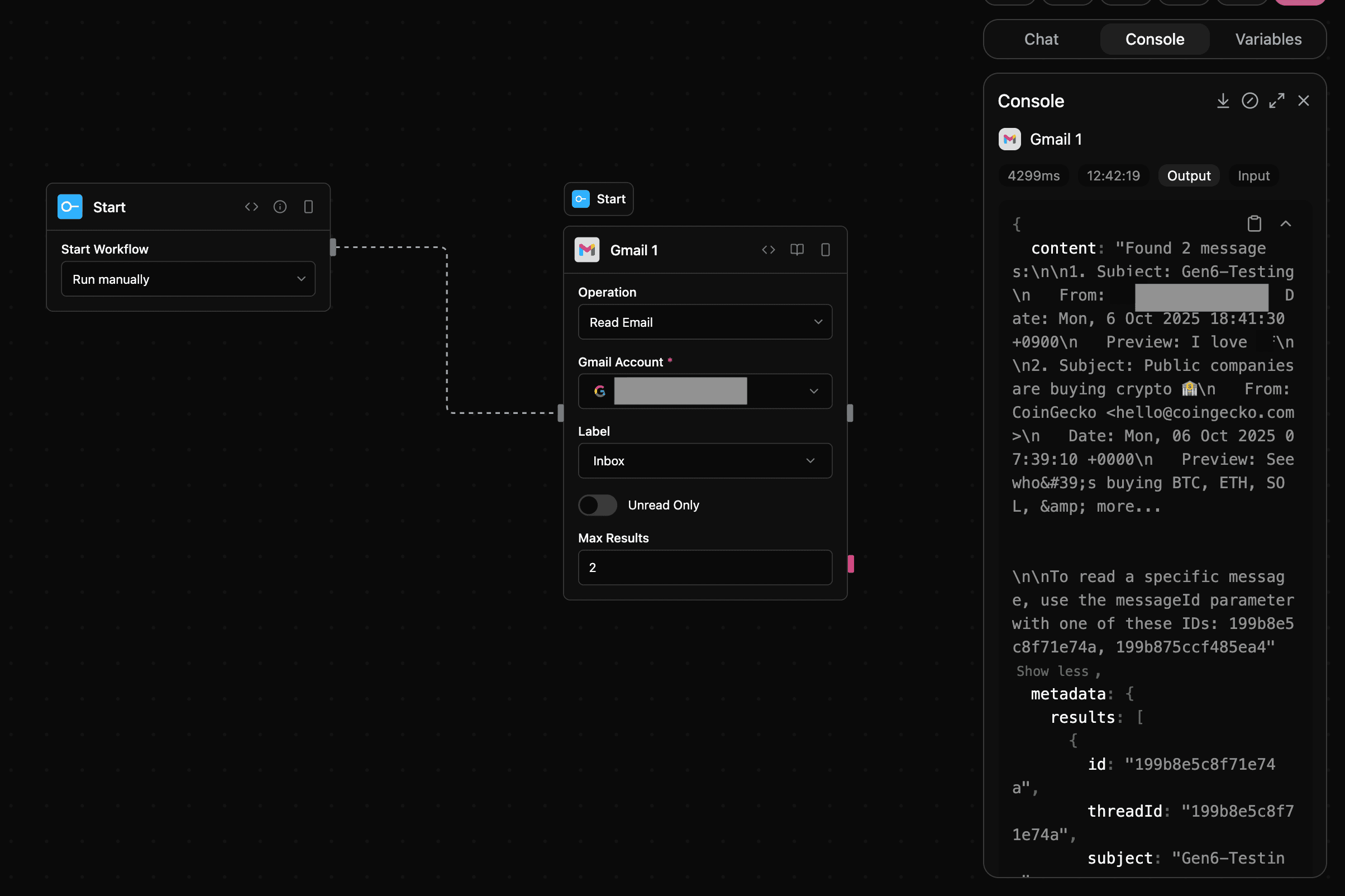Collapse the console output with the chevron

point(1286,223)
